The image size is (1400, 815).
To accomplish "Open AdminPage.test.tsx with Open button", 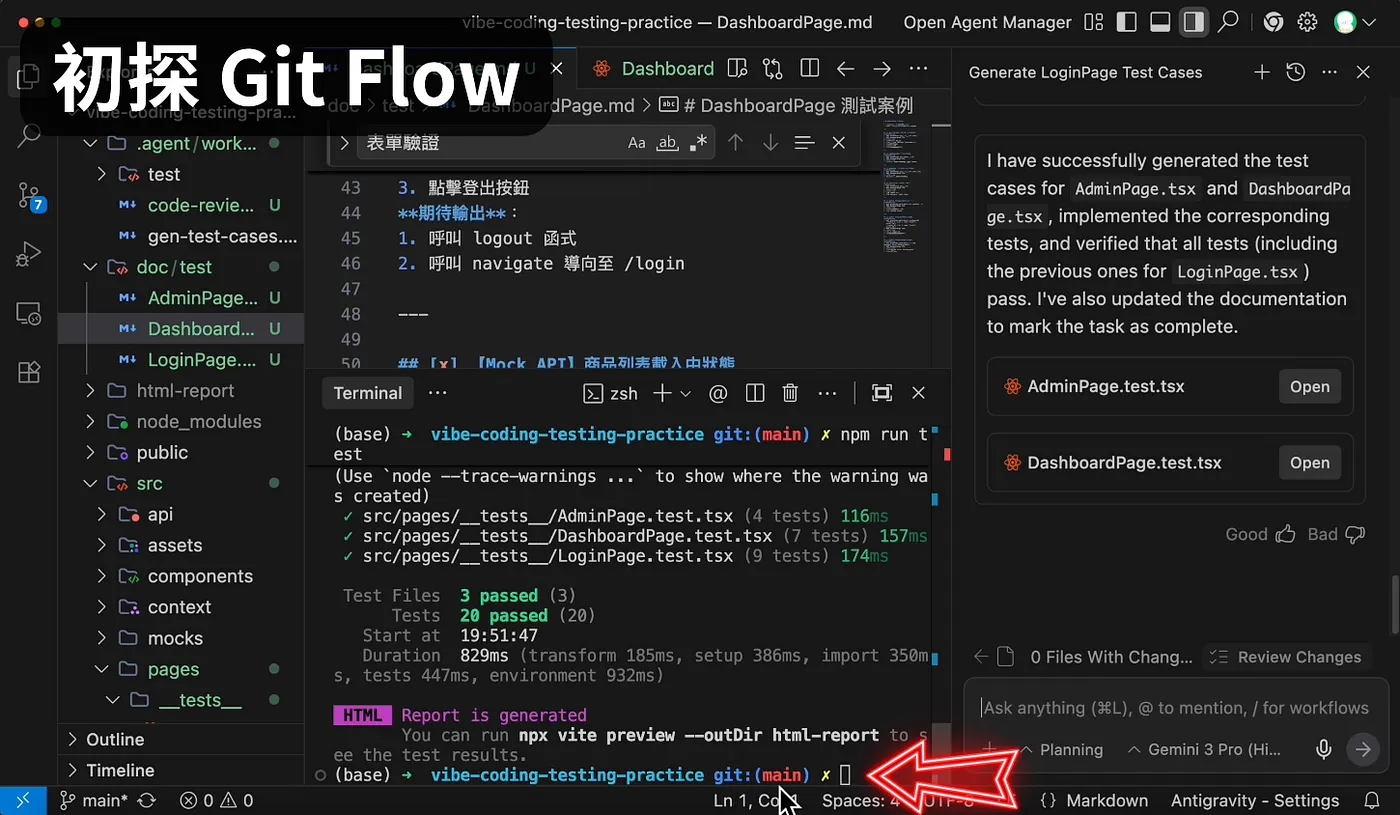I will tap(1309, 387).
